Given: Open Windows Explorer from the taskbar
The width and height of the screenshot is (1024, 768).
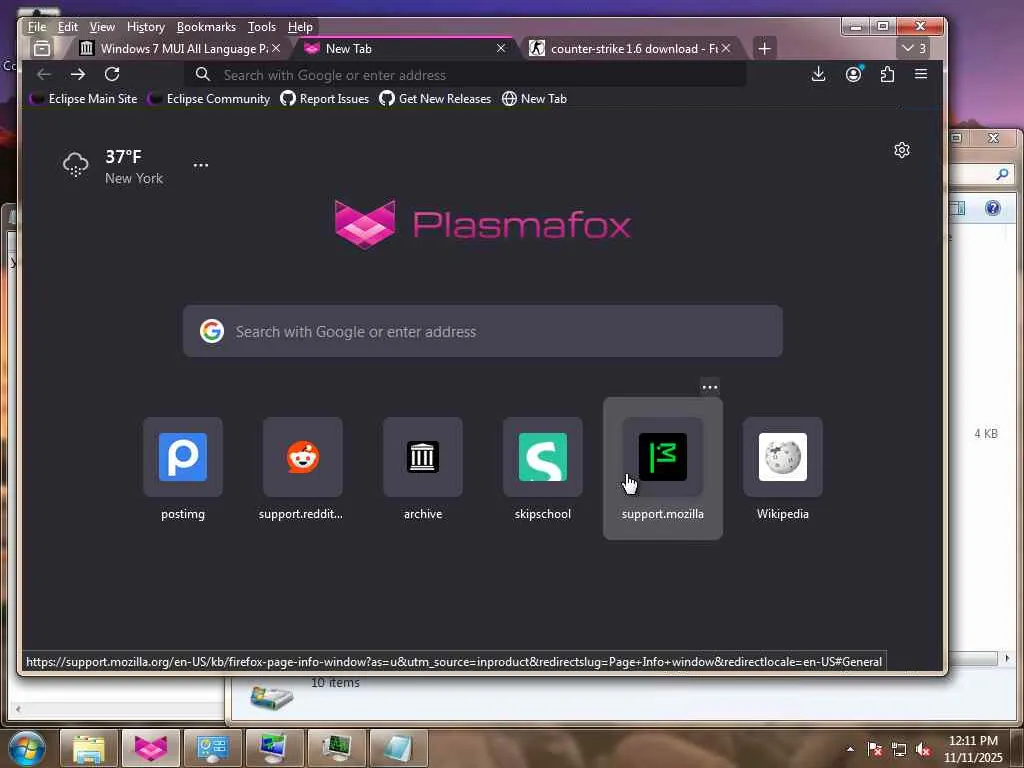Looking at the screenshot, I should click(x=89, y=748).
